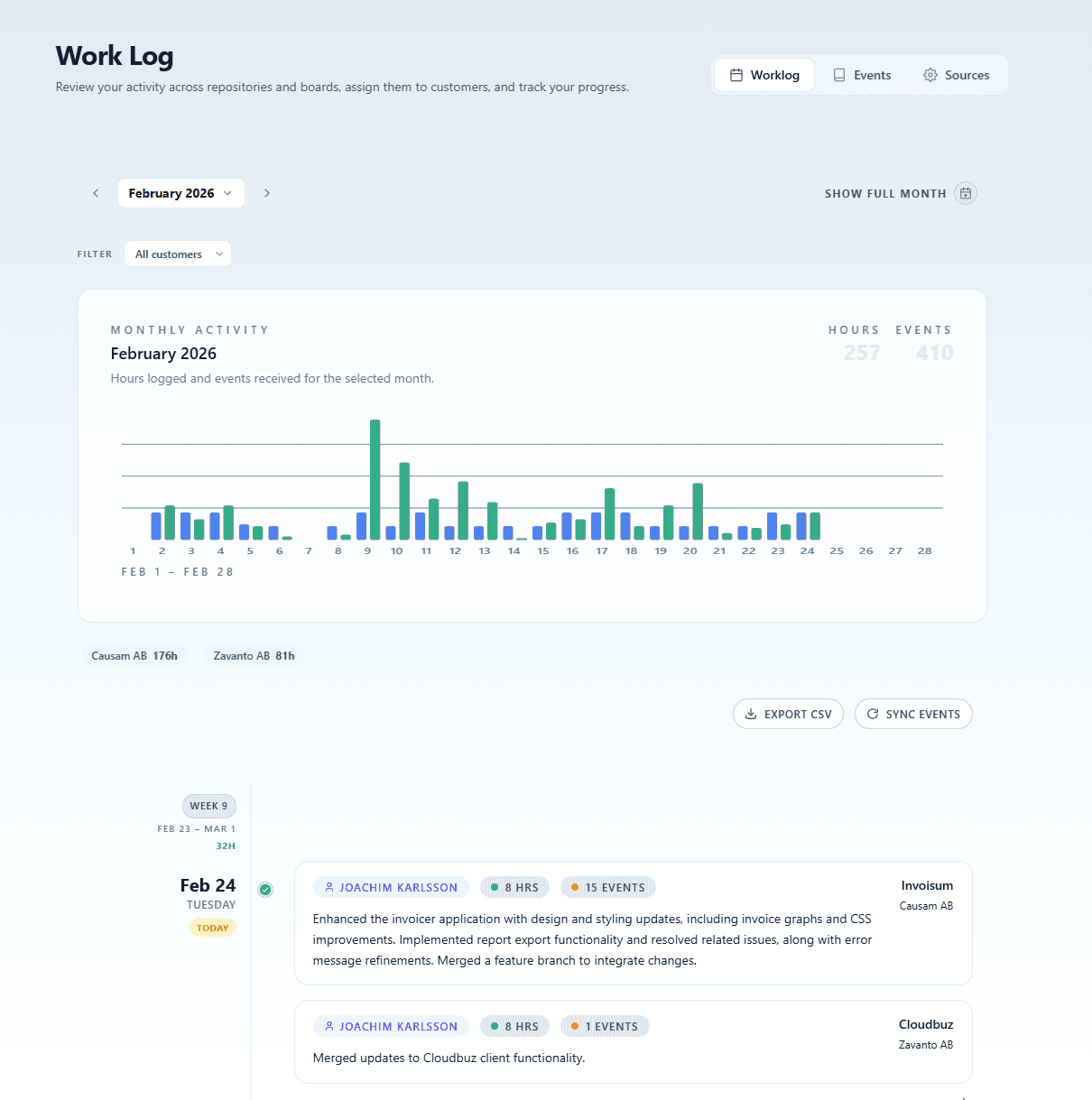This screenshot has width=1092, height=1100.
Task: Click the orange dot on the 15 EVENTS badge
Action: (575, 887)
